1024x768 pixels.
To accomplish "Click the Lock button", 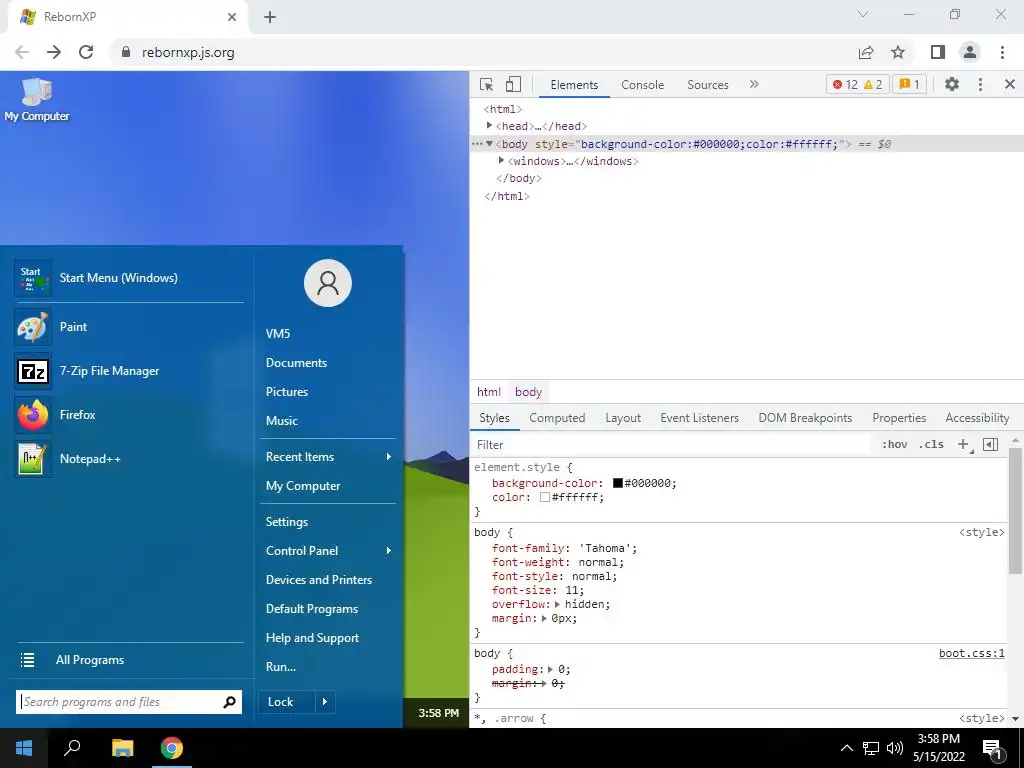I will click(286, 702).
